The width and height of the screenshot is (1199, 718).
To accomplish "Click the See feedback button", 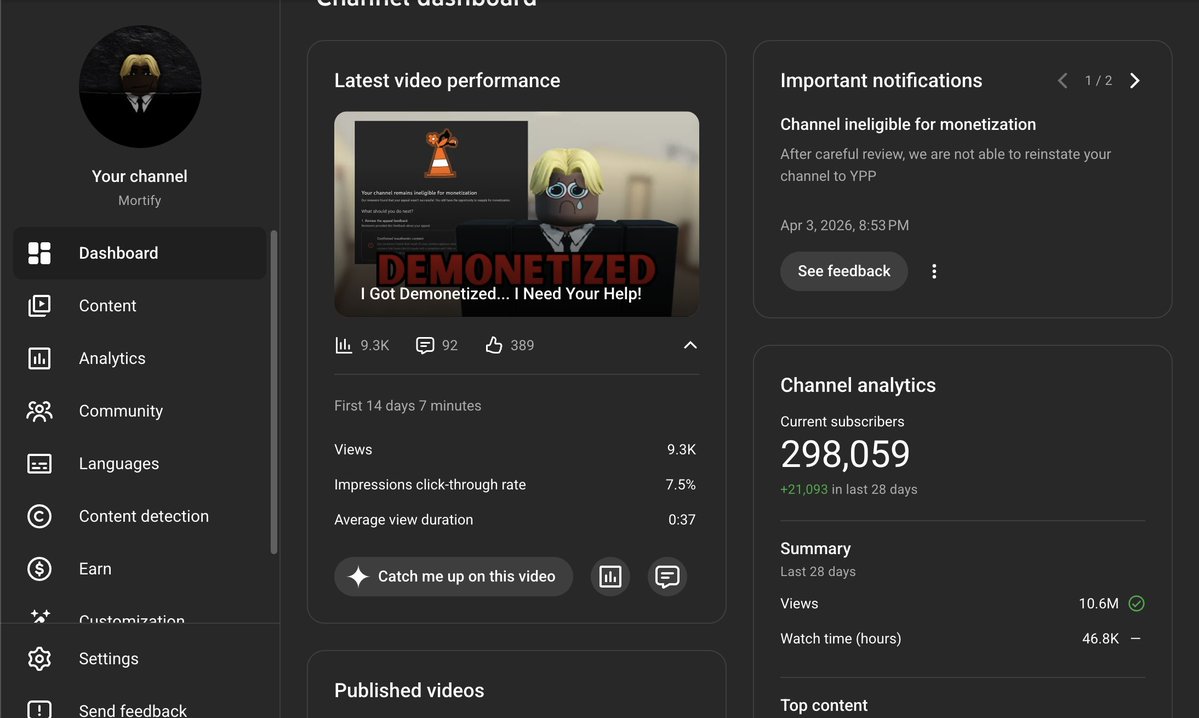I will (843, 271).
